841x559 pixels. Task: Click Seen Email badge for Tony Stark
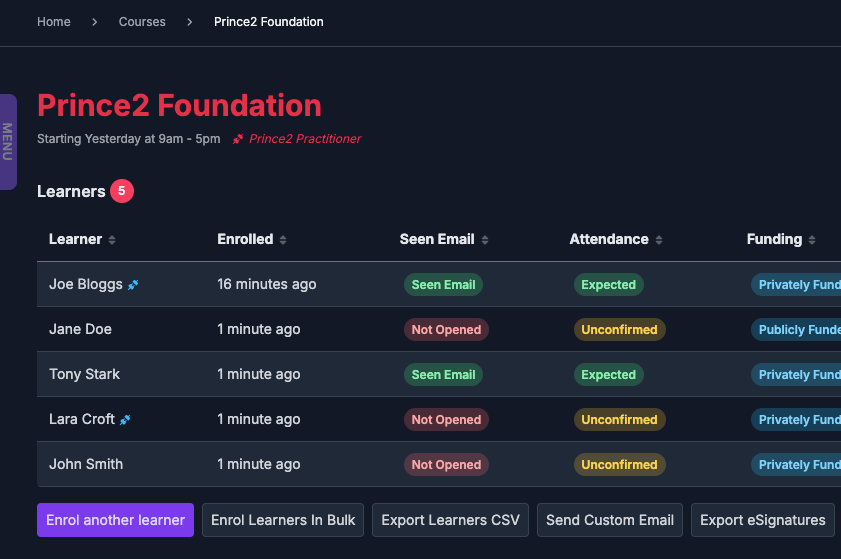[444, 375]
